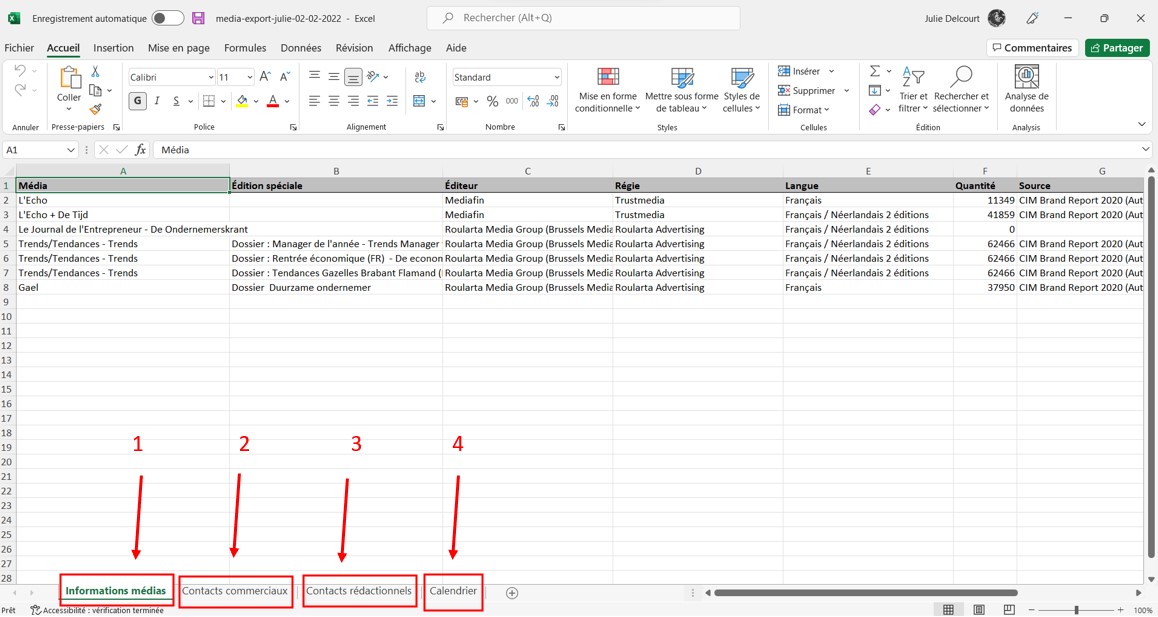Viewport: 1158px width, 617px height.
Task: Expand the Name Box dropdown arrow
Action: tap(71, 150)
